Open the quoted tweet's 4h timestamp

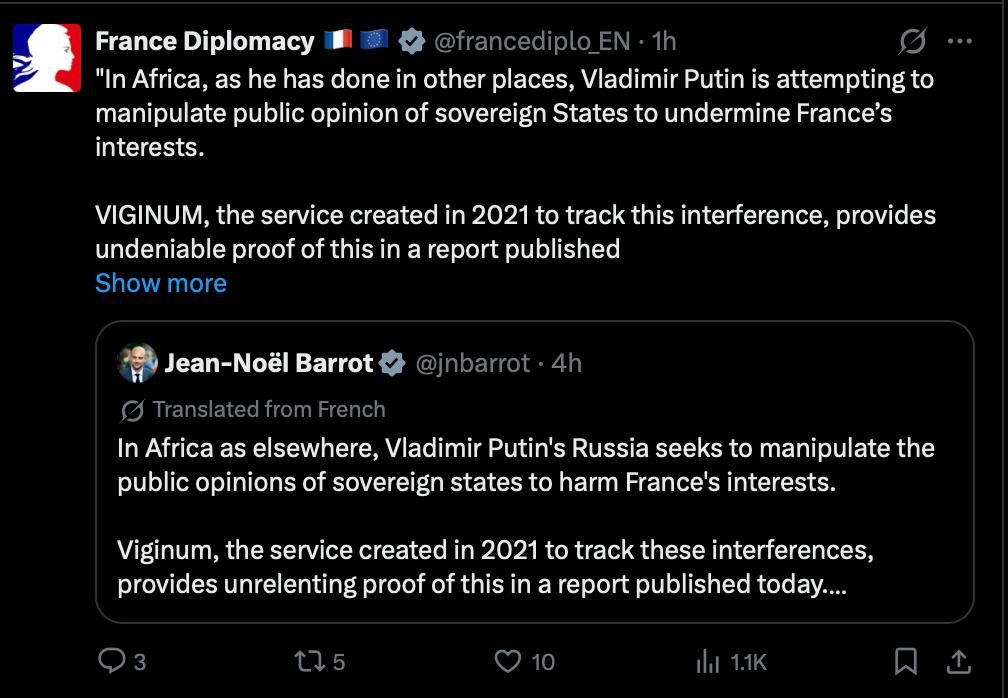566,364
